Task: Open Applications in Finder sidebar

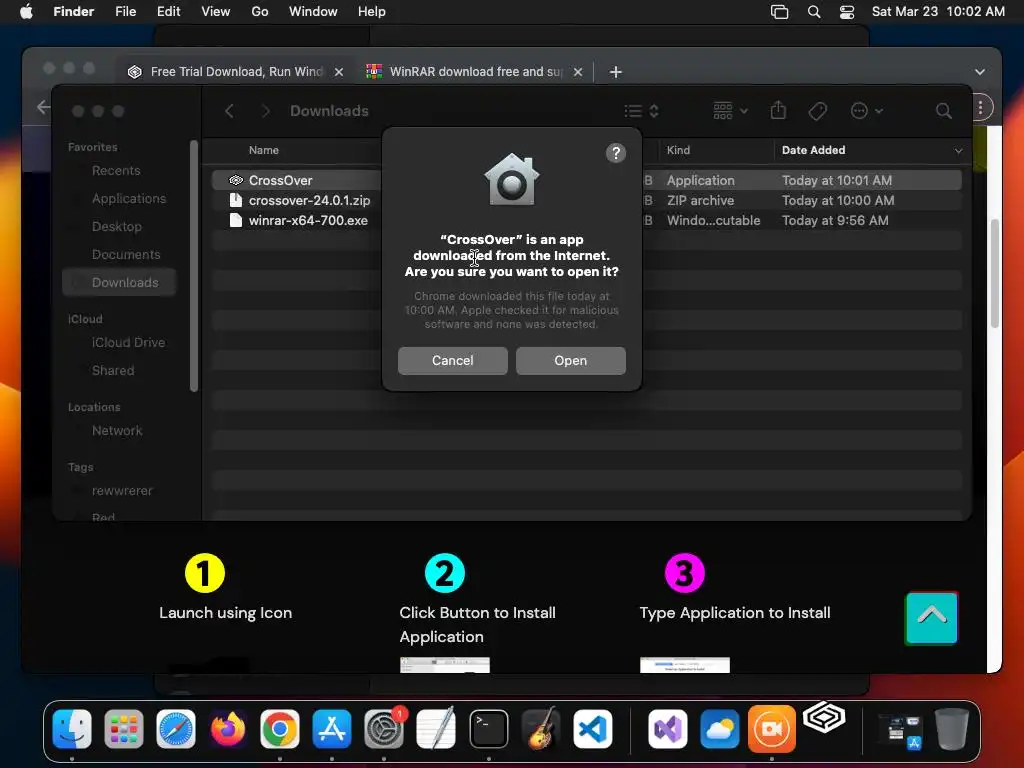Action: point(129,199)
